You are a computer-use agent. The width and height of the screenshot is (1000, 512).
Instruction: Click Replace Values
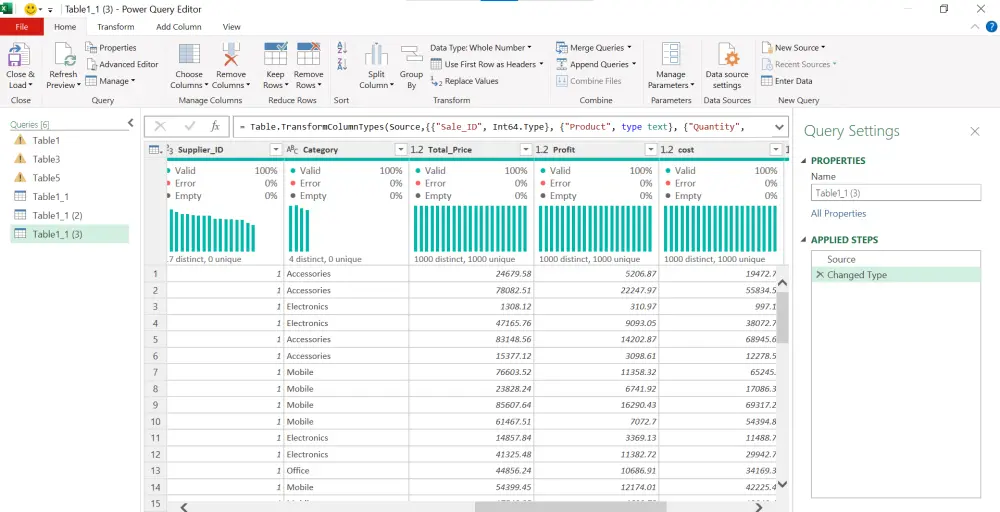(x=465, y=81)
